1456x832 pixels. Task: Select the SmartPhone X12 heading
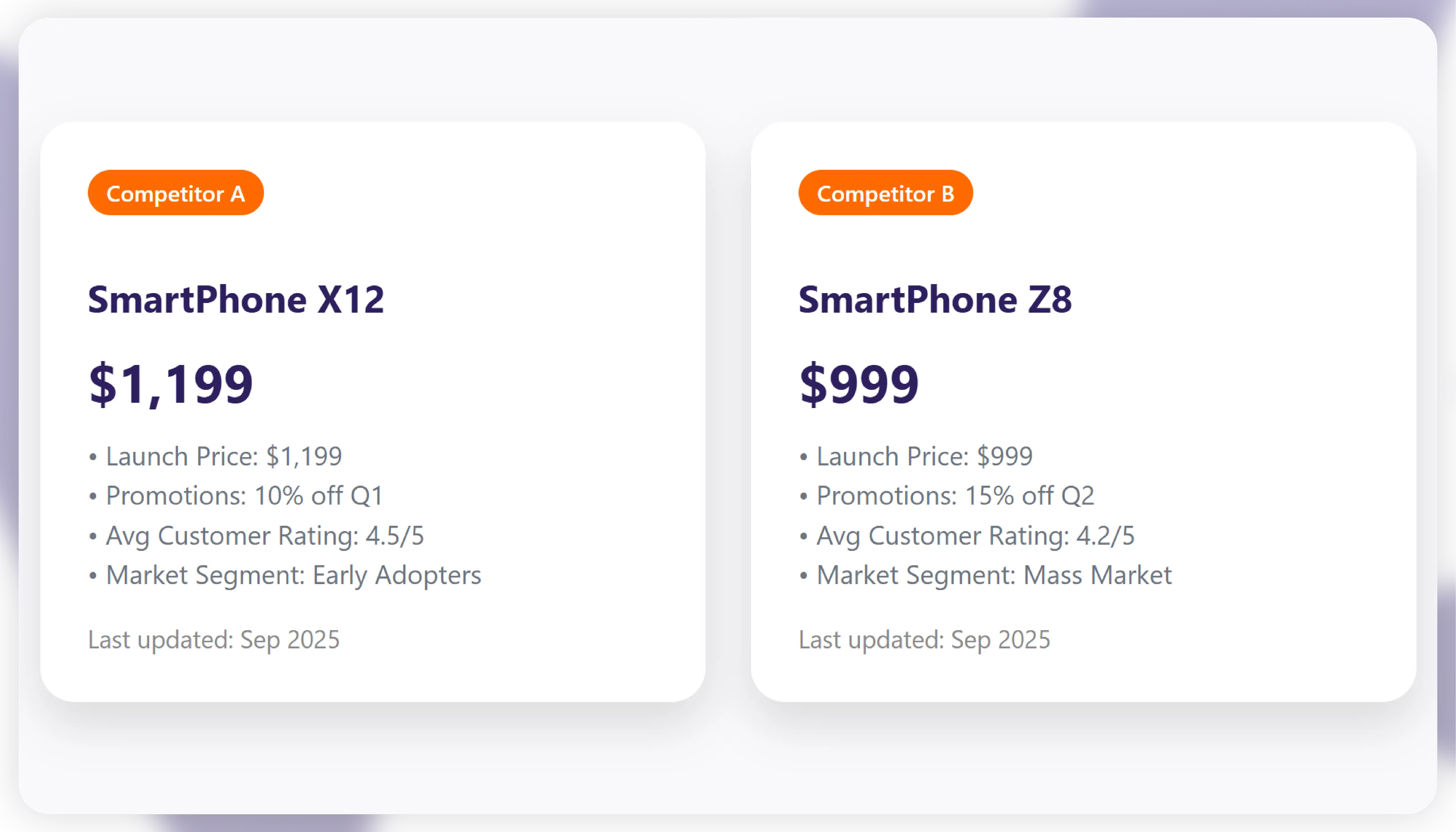236,300
